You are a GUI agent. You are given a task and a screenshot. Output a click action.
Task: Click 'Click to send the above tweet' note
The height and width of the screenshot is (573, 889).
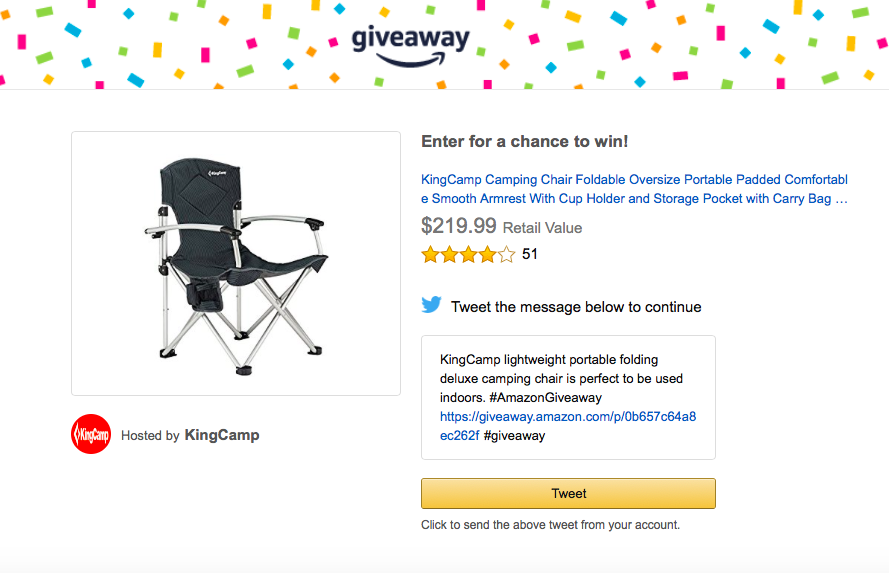[x=550, y=525]
